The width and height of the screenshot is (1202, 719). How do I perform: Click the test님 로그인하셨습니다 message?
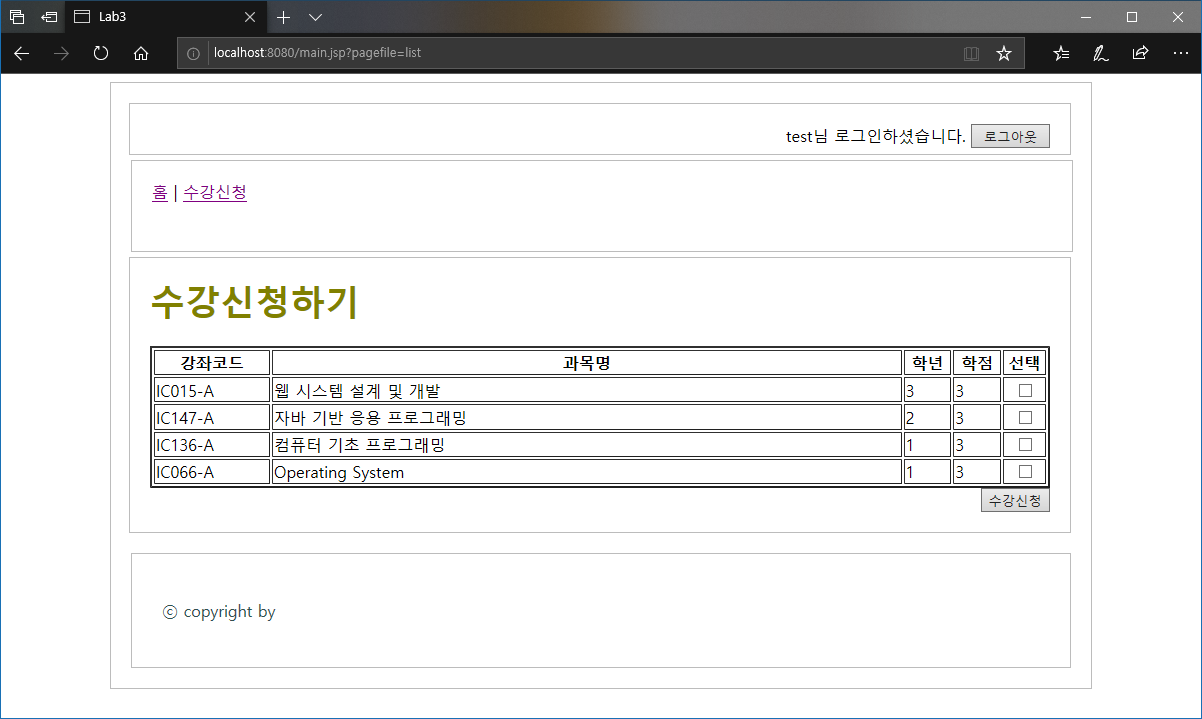(x=875, y=137)
